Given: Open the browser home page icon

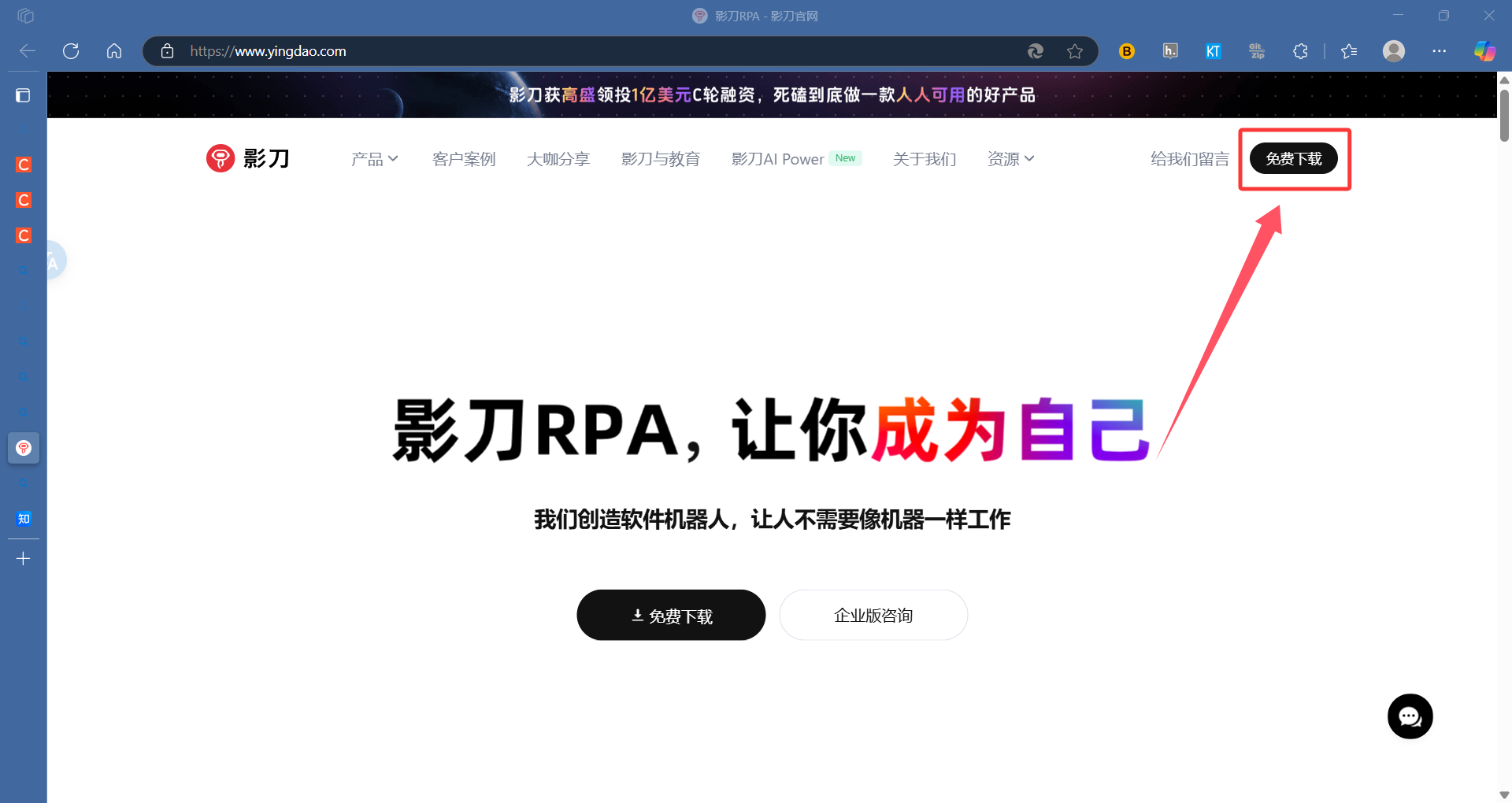Looking at the screenshot, I should pos(114,51).
